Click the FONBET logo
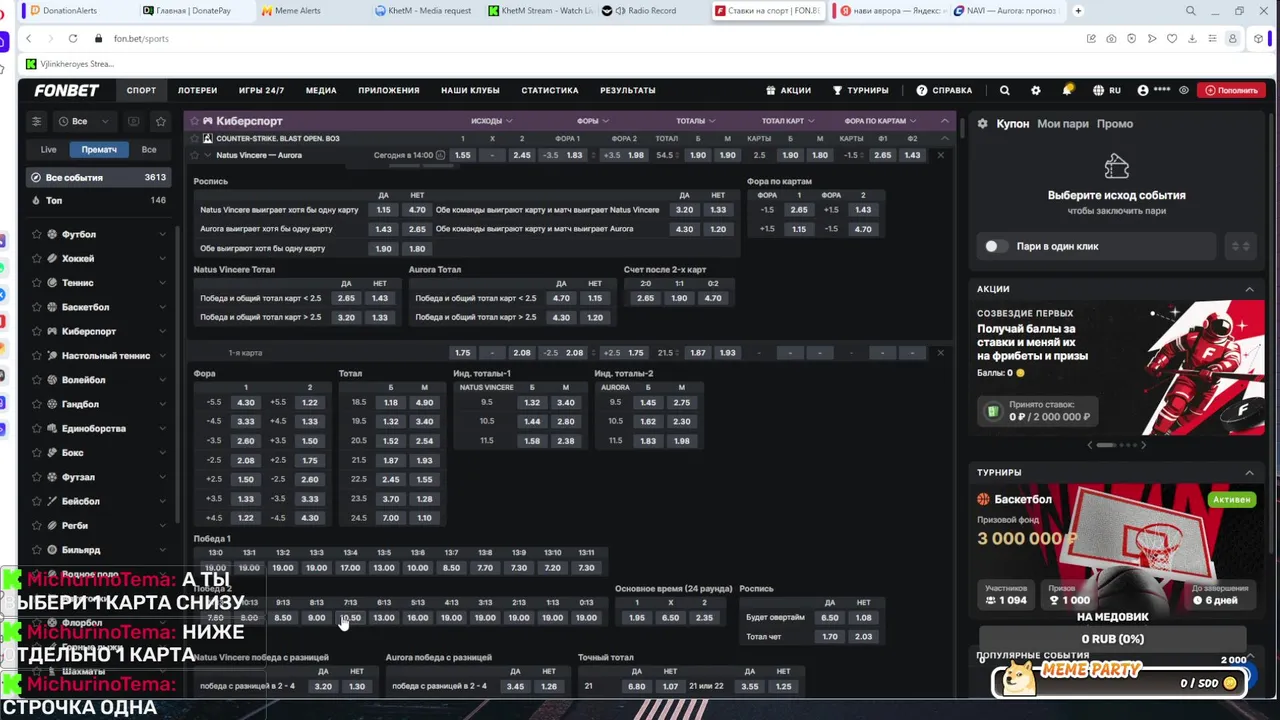Screen dimensions: 1280x720 point(66,90)
